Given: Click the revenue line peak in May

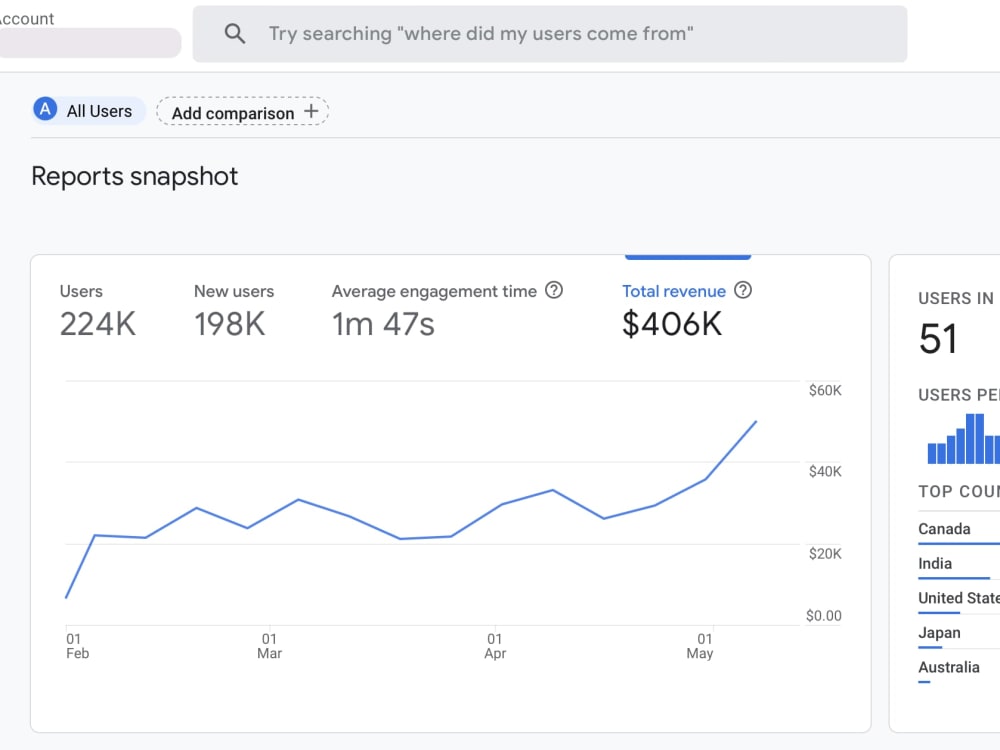Looking at the screenshot, I should [756, 422].
